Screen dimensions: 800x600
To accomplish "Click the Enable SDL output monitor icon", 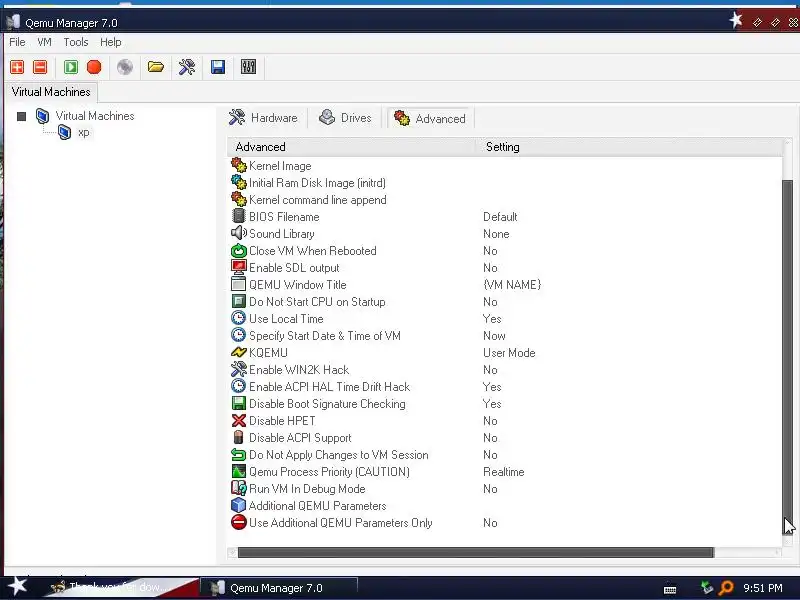I will pos(238,267).
